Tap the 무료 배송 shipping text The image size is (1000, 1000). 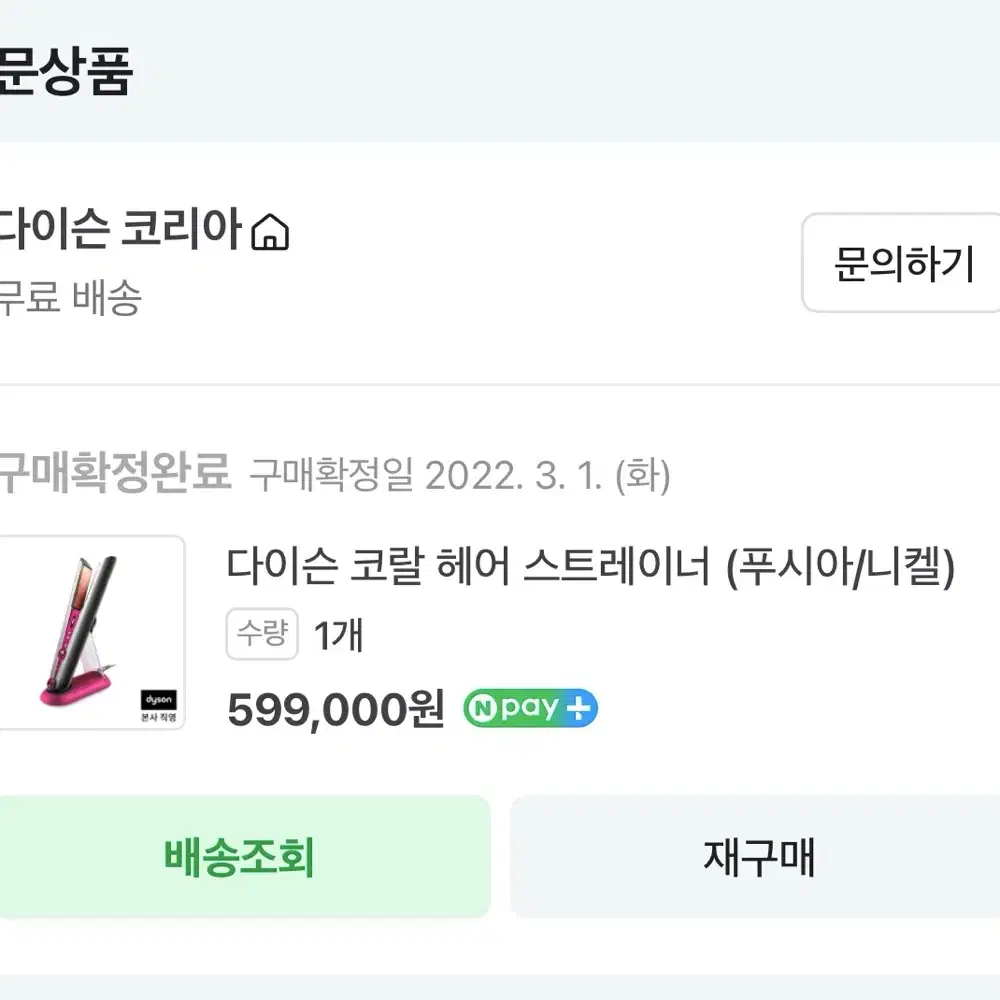pyautogui.click(x=70, y=298)
